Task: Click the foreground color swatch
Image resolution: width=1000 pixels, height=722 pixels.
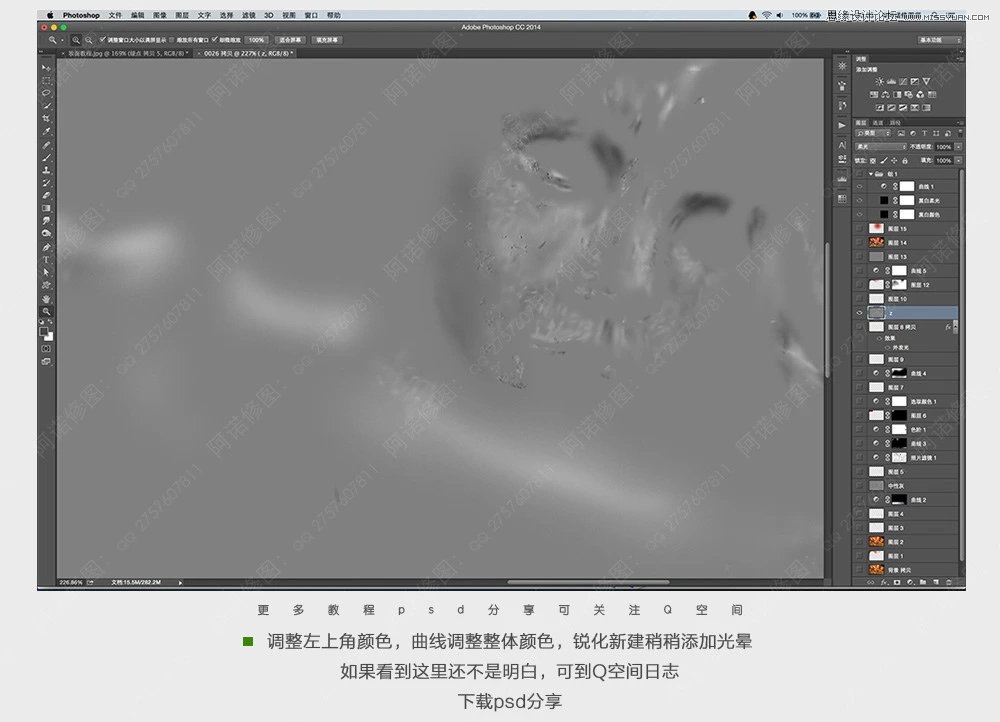Action: (43, 331)
